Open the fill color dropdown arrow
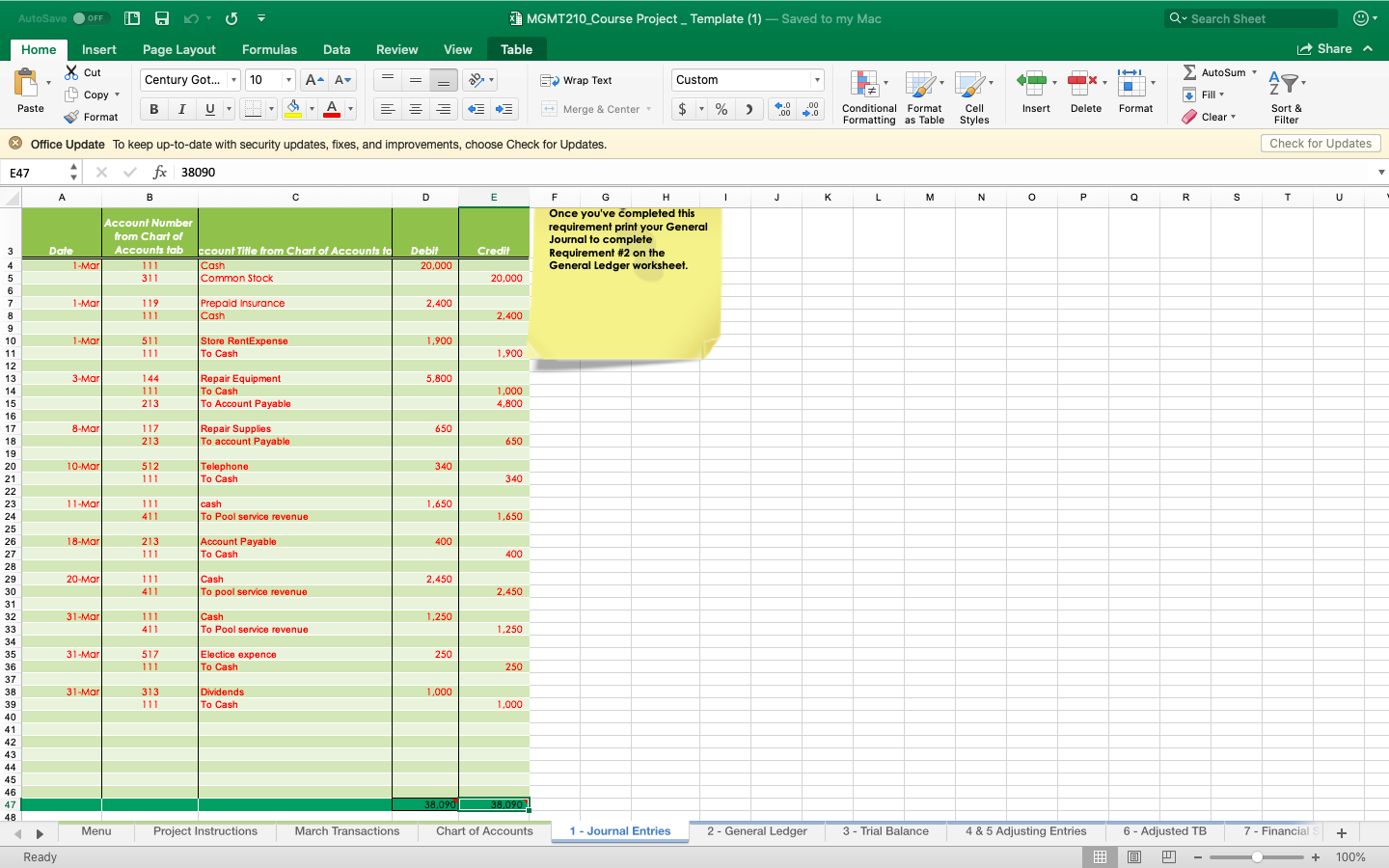 [312, 109]
